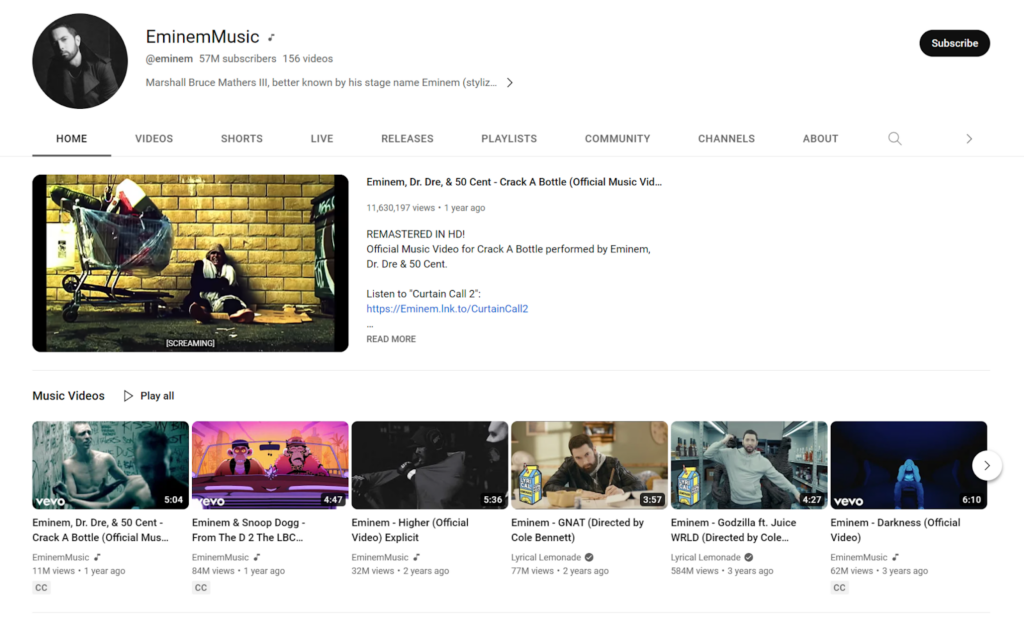The width and height of the screenshot is (1024, 621).
Task: Open the HOME tab
Action: 71,138
